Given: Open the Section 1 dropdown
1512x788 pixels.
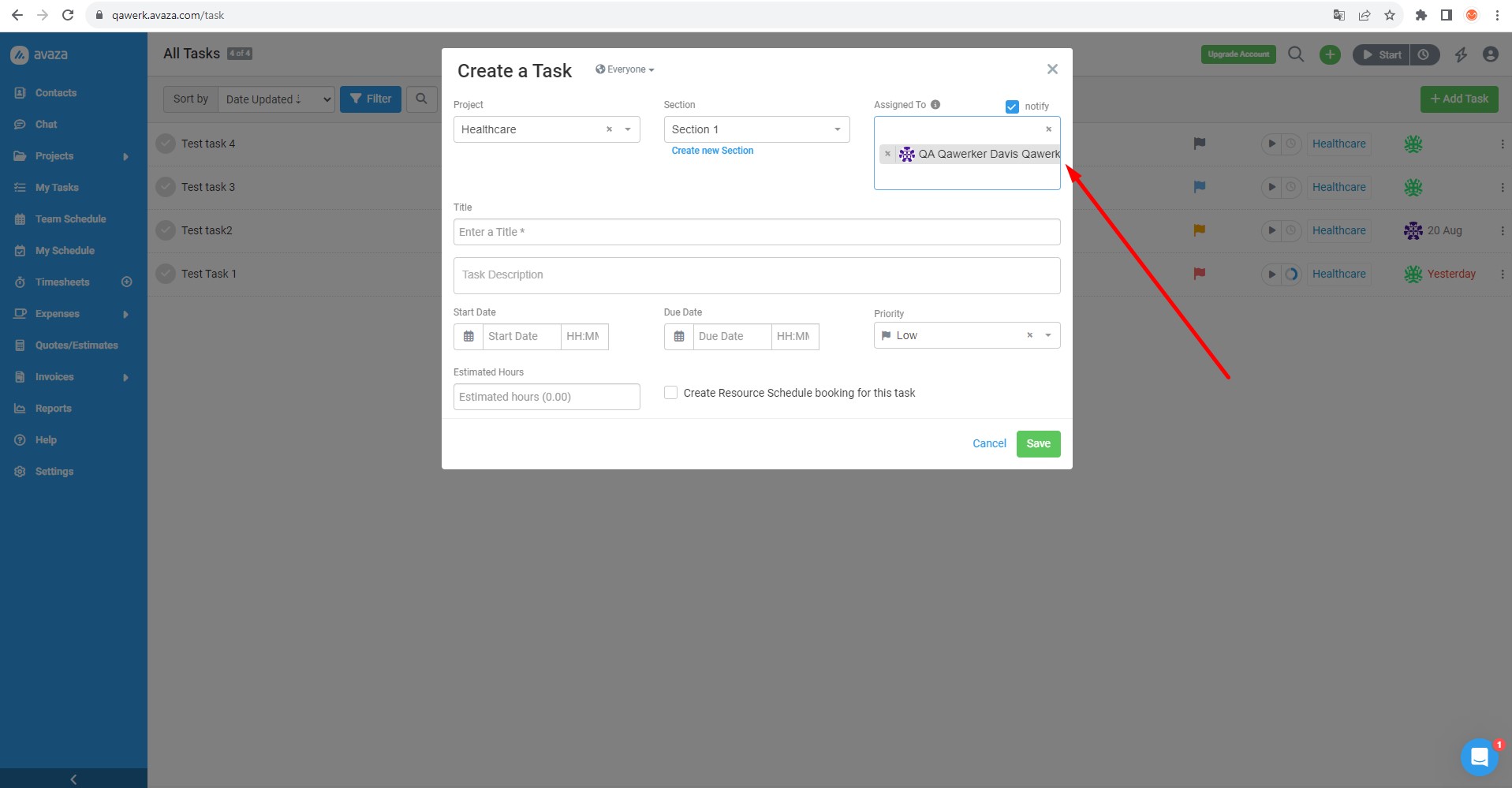Looking at the screenshot, I should click(x=756, y=129).
